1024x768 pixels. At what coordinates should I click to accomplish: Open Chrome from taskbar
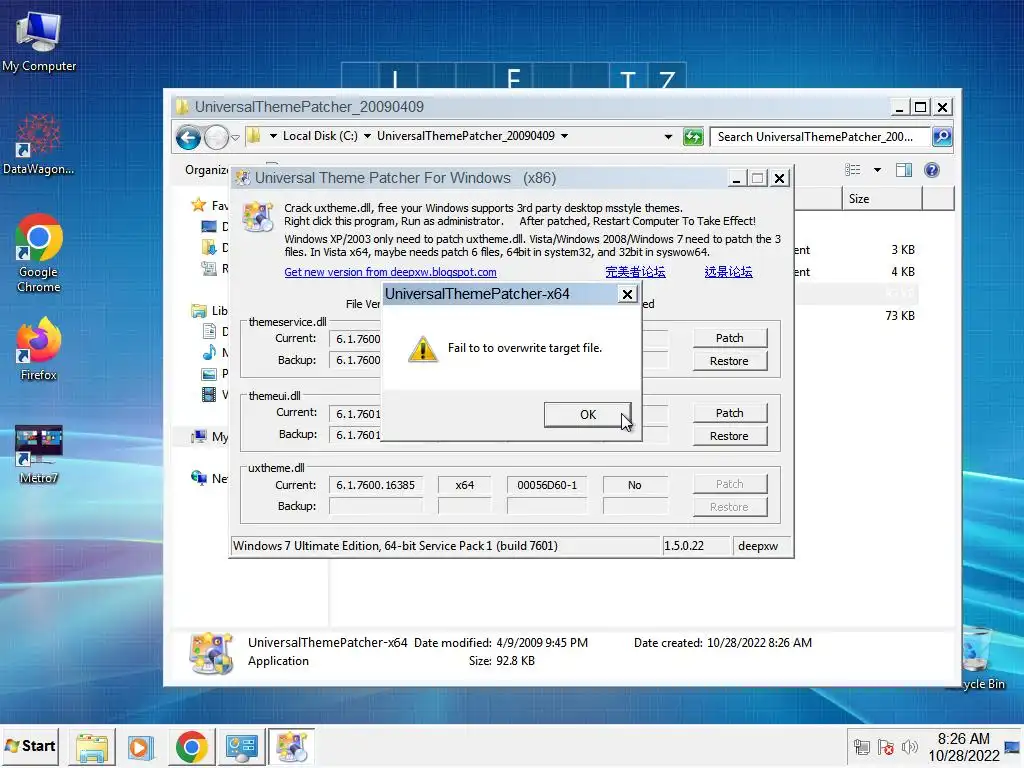click(191, 747)
